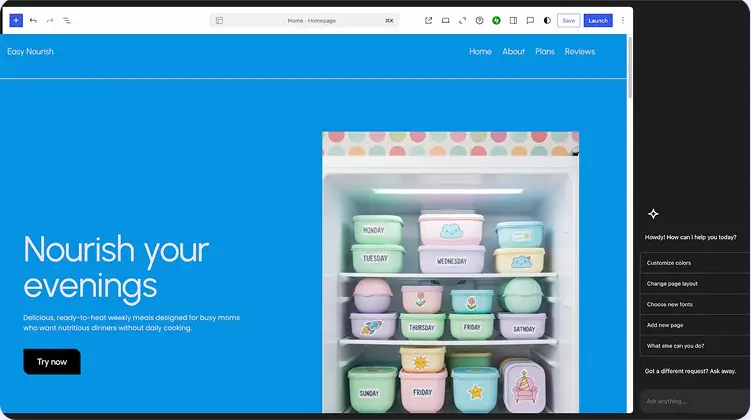Toggle the Styles half-circle icon

[x=547, y=20]
